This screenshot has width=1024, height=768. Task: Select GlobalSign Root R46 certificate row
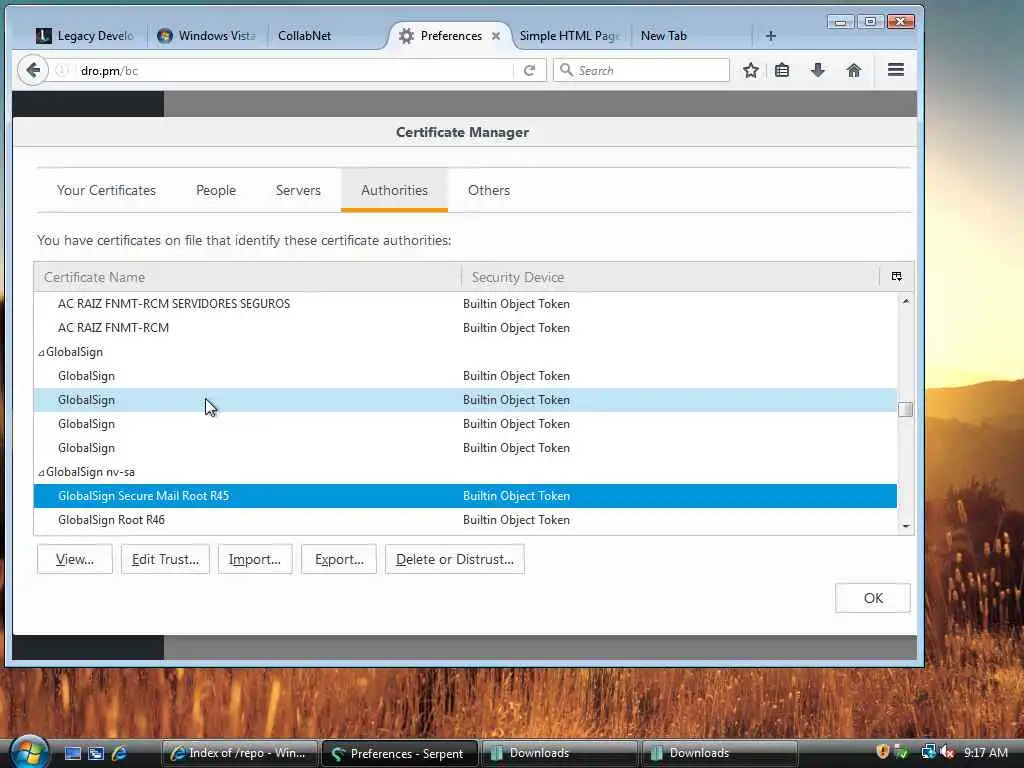[x=465, y=520]
